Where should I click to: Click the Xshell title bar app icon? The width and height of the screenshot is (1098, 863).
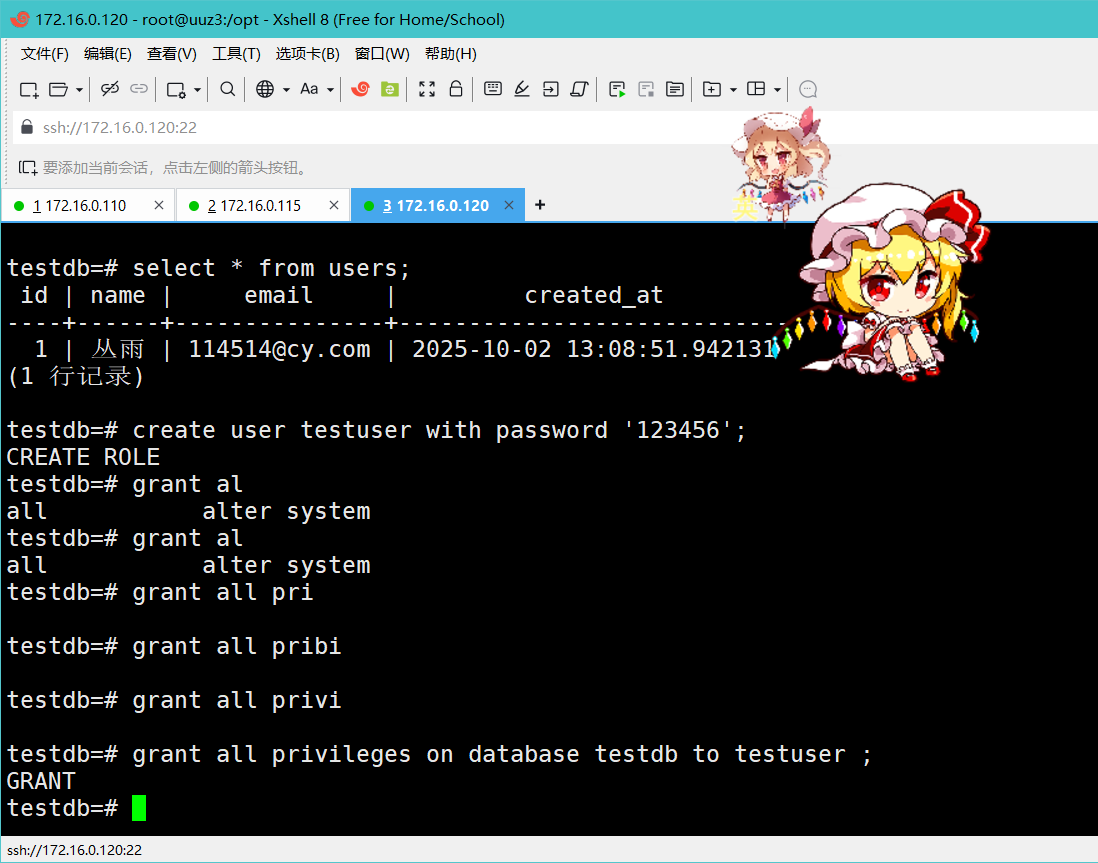[x=20, y=19]
